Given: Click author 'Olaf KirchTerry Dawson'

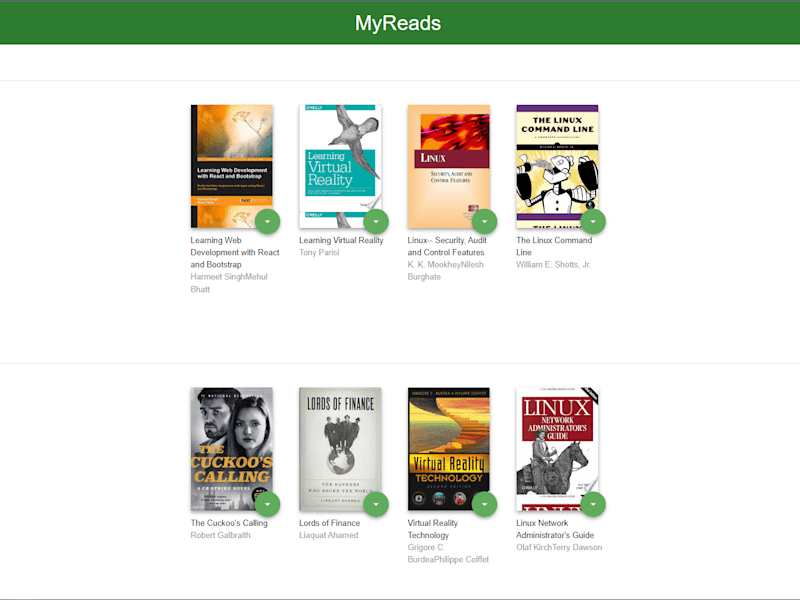Looking at the screenshot, I should (x=559, y=547).
